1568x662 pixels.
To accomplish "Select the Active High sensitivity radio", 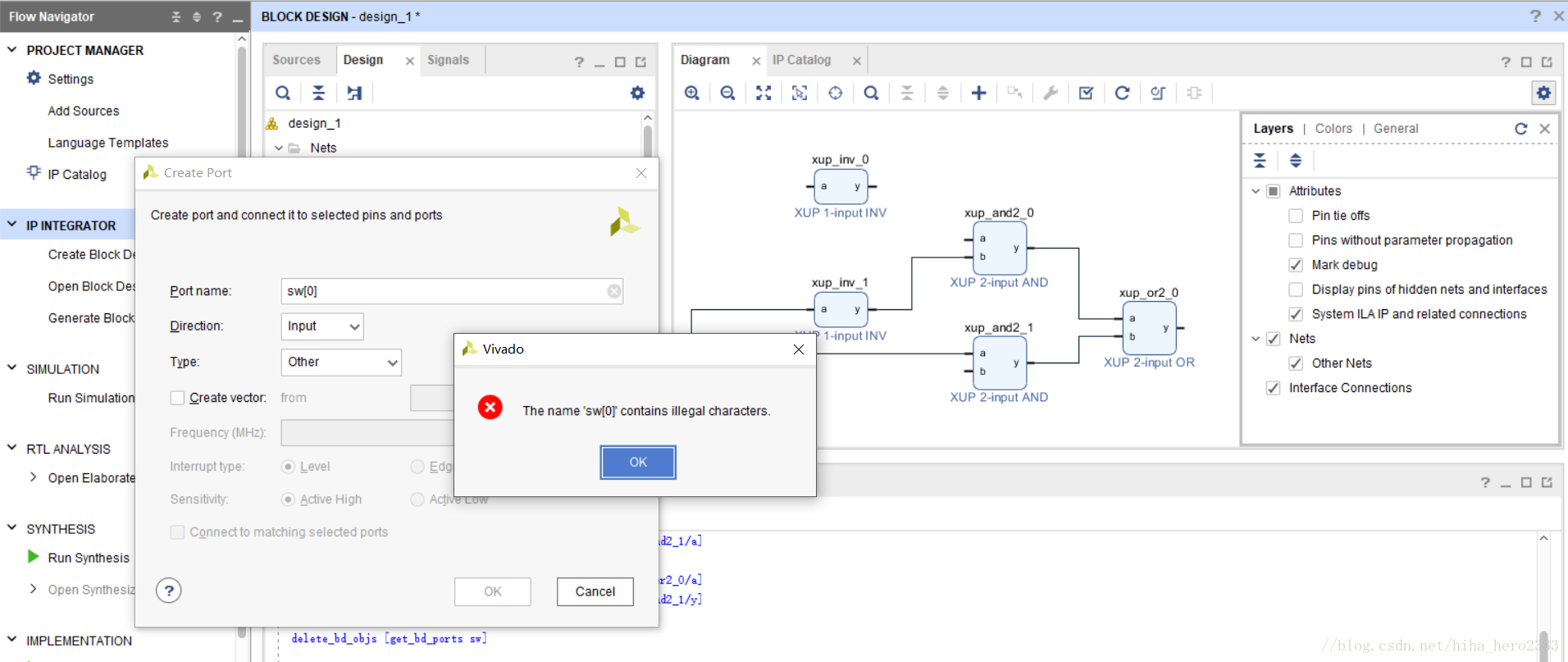I will (288, 500).
